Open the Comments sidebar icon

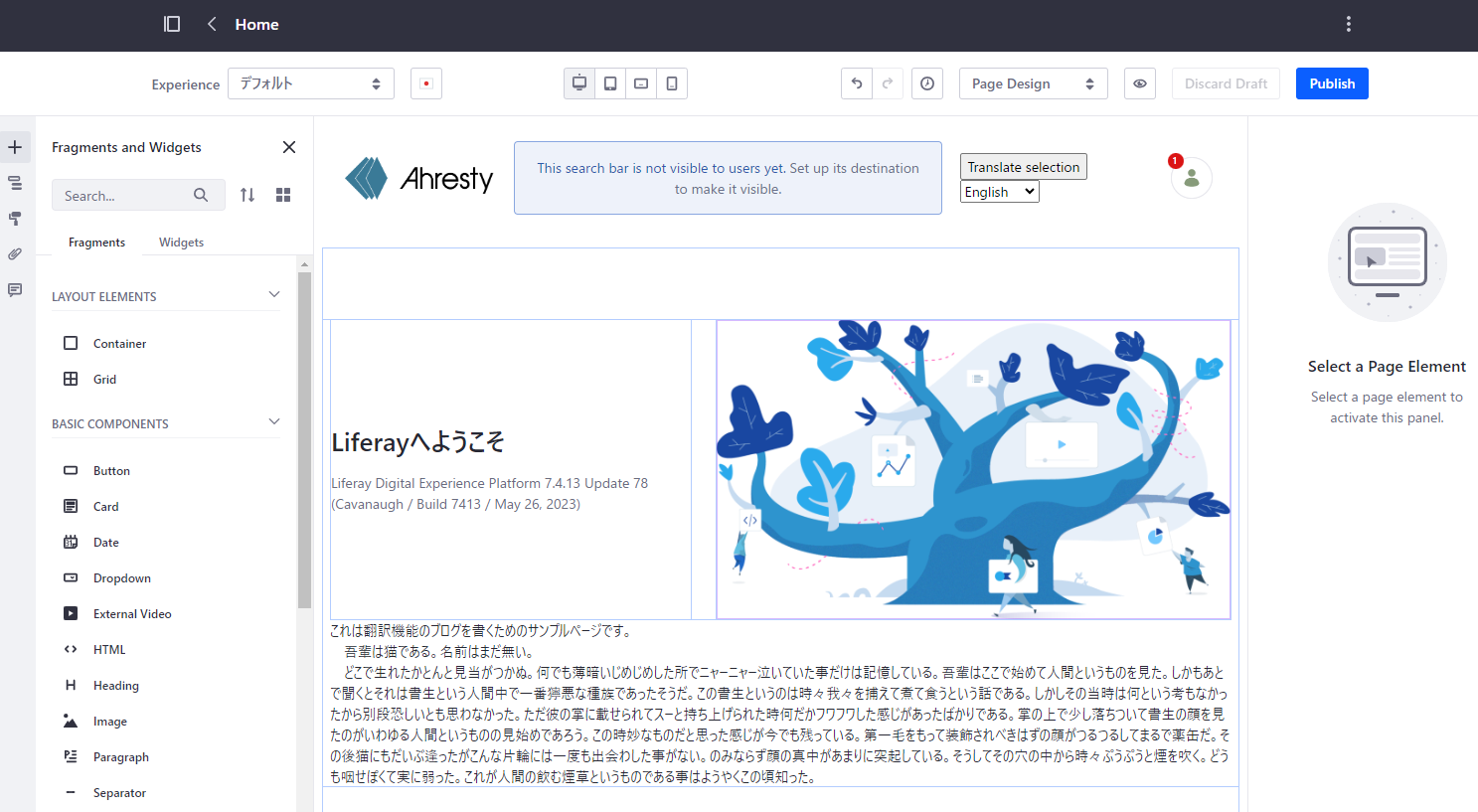tap(15, 290)
